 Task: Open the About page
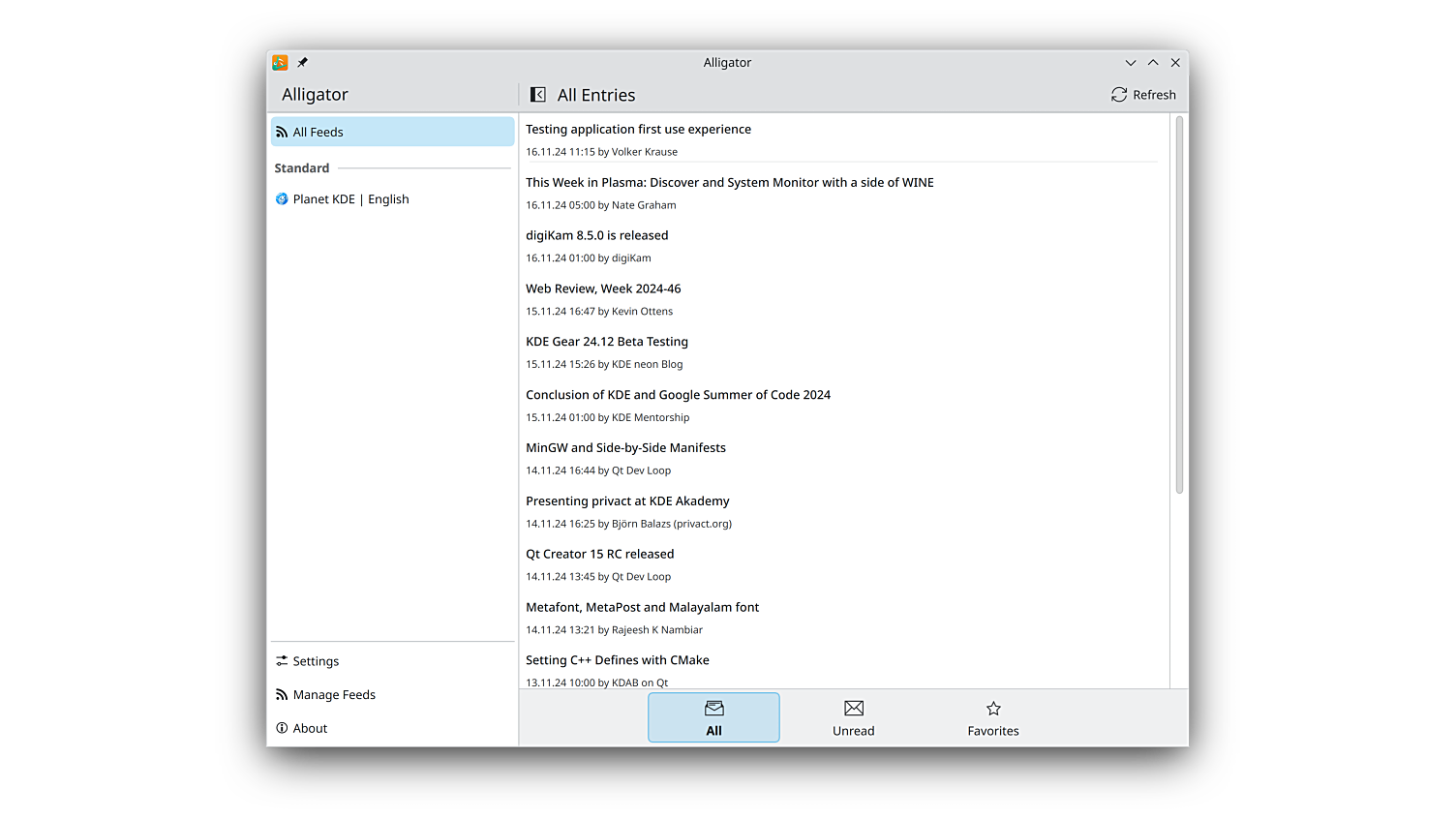coord(310,728)
